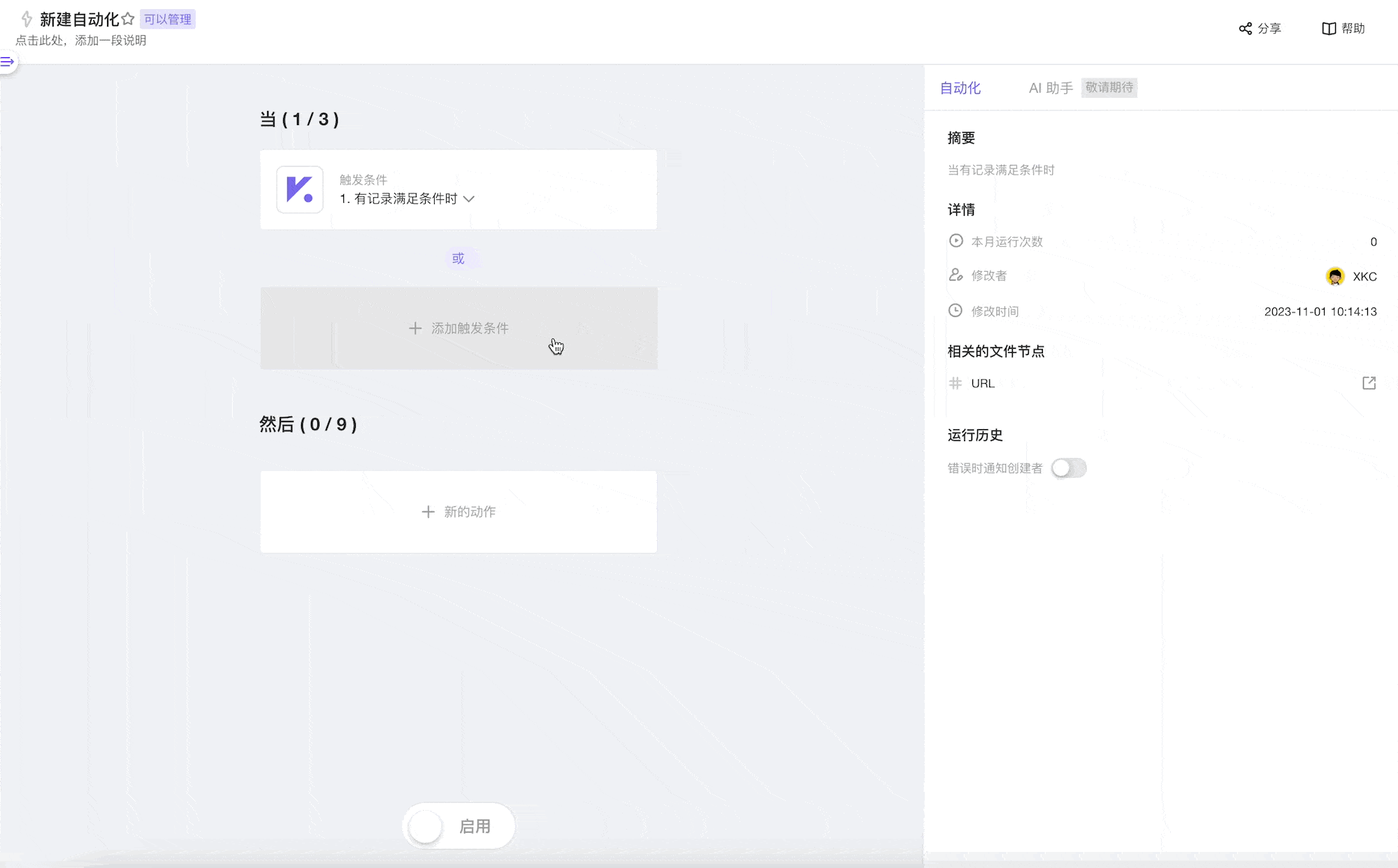Click the run count icon beside 本月运行次数
1398x868 pixels.
pos(956,241)
